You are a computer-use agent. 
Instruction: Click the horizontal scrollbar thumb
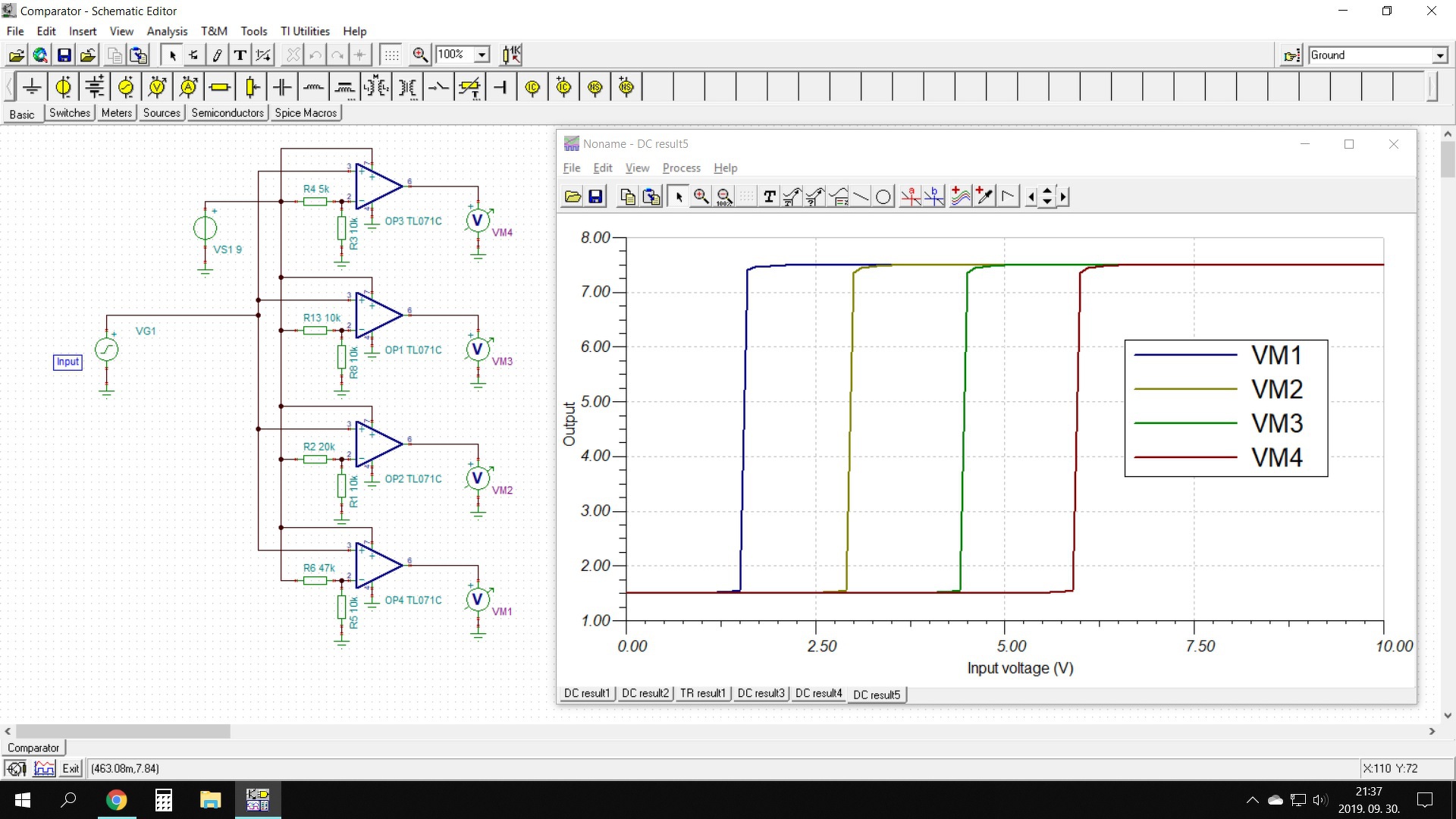click(123, 731)
